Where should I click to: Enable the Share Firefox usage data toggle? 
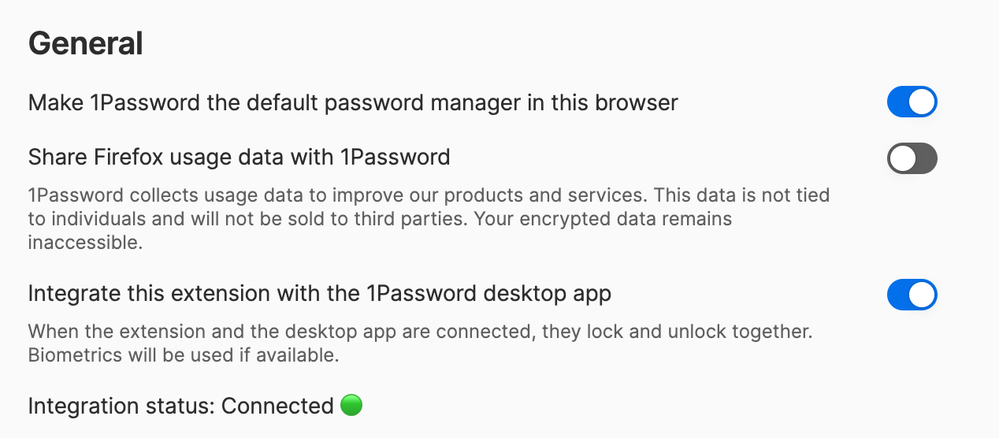pyautogui.click(x=911, y=158)
